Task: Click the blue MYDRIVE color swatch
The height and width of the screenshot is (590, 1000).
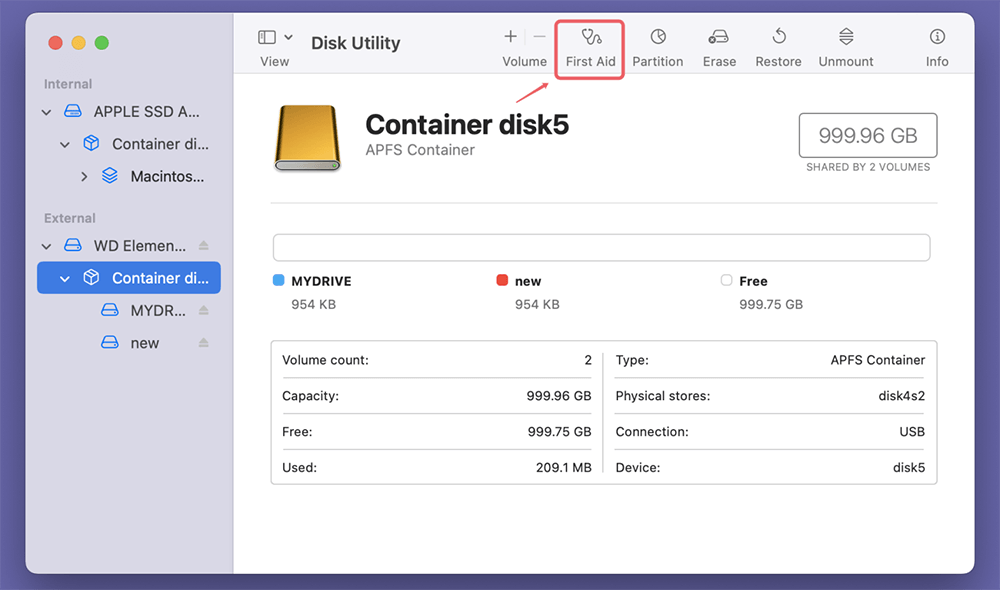Action: pyautogui.click(x=279, y=281)
